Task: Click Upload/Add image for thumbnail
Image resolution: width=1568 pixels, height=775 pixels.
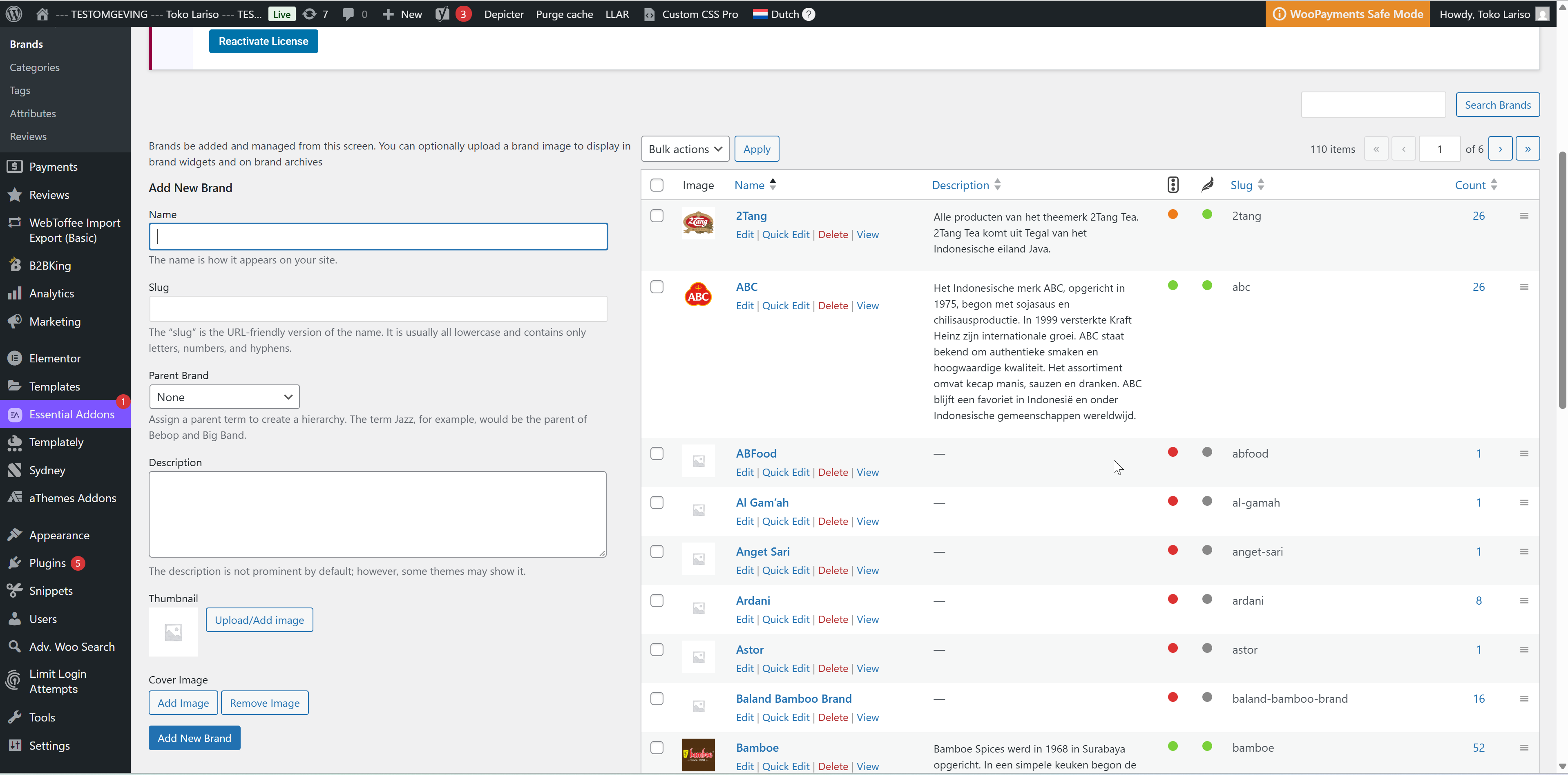Action: [x=259, y=620]
